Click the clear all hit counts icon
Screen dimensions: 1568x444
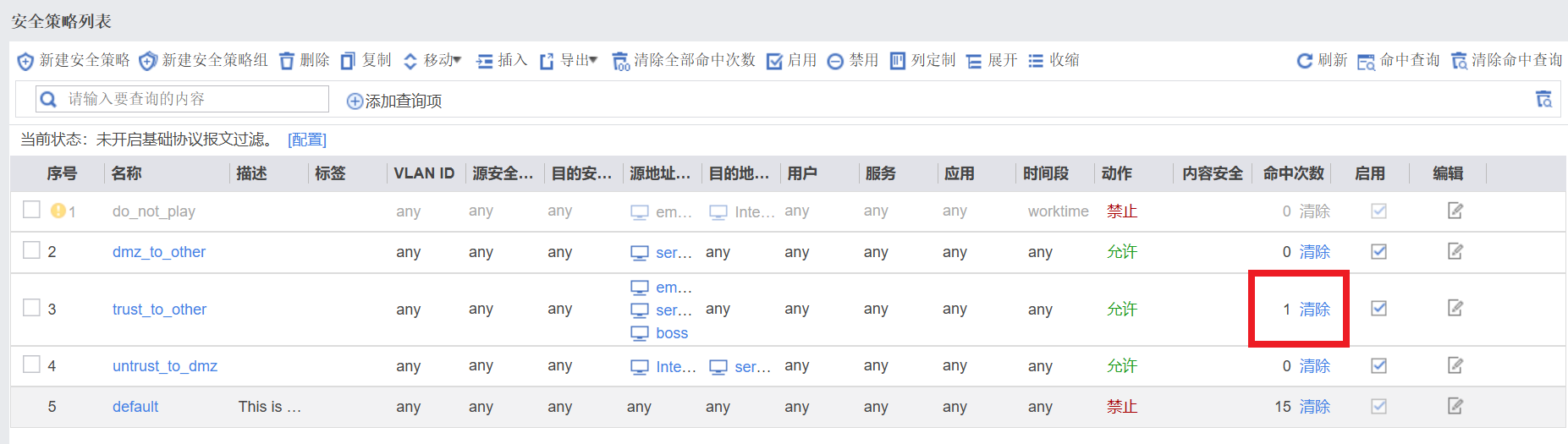[620, 61]
